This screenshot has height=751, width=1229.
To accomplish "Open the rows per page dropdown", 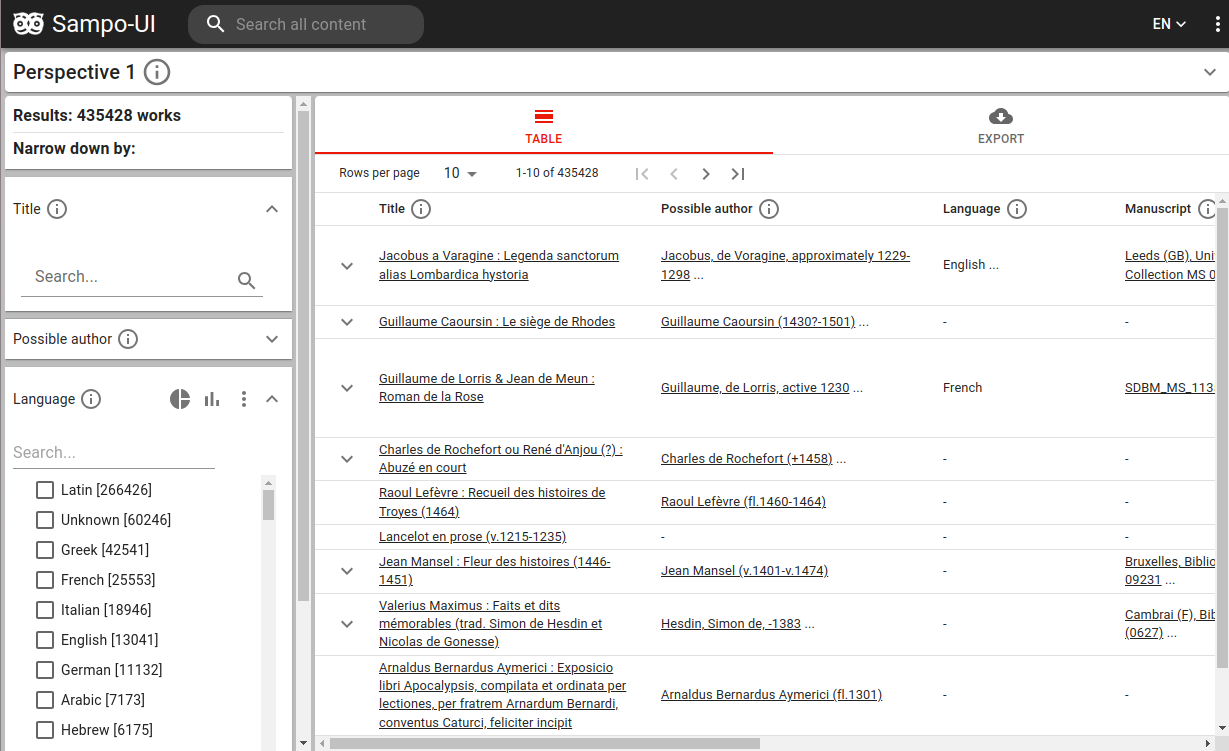I will point(461,173).
